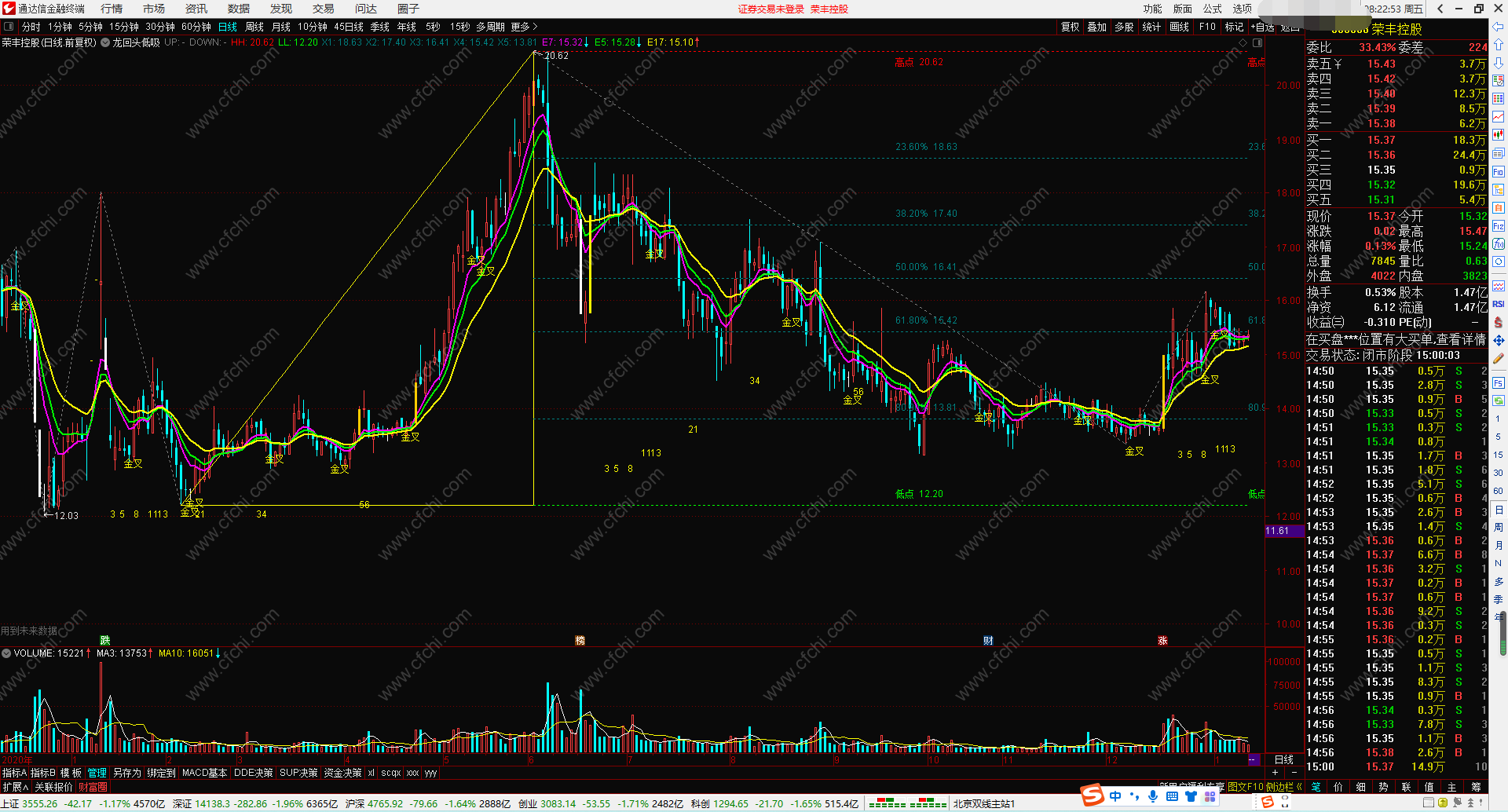Expand the 更多 periods list
This screenshot has height=812, width=1508.
(524, 27)
